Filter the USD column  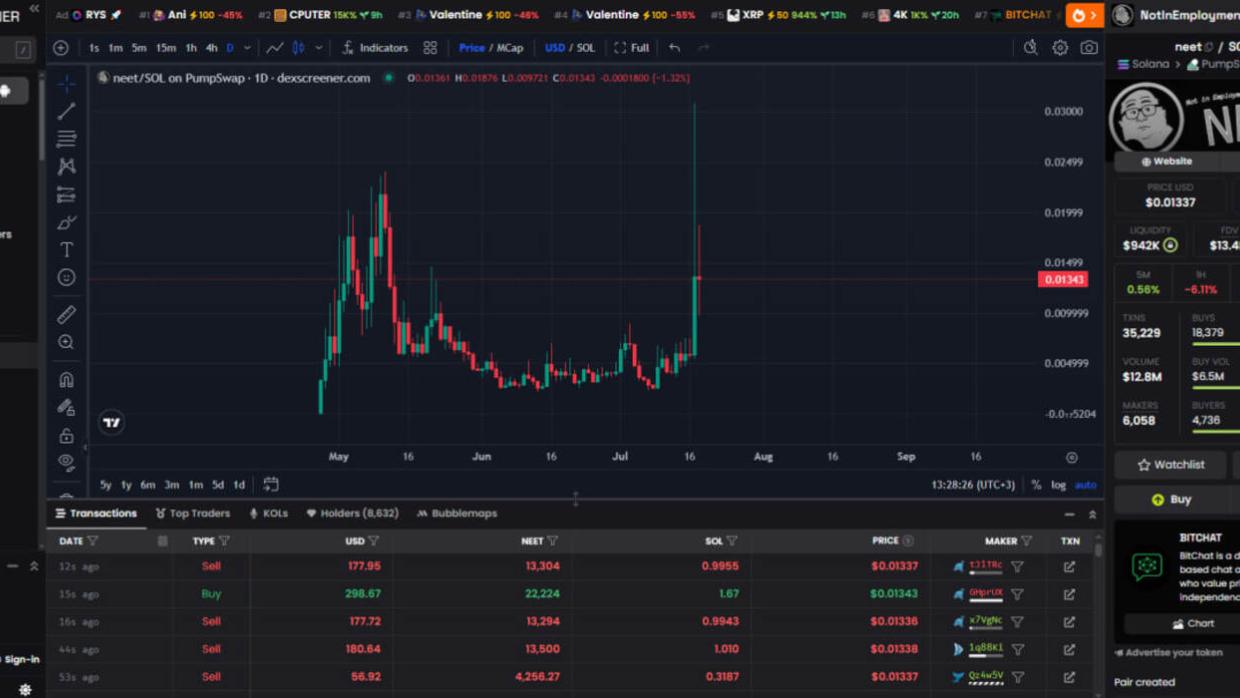pos(374,541)
